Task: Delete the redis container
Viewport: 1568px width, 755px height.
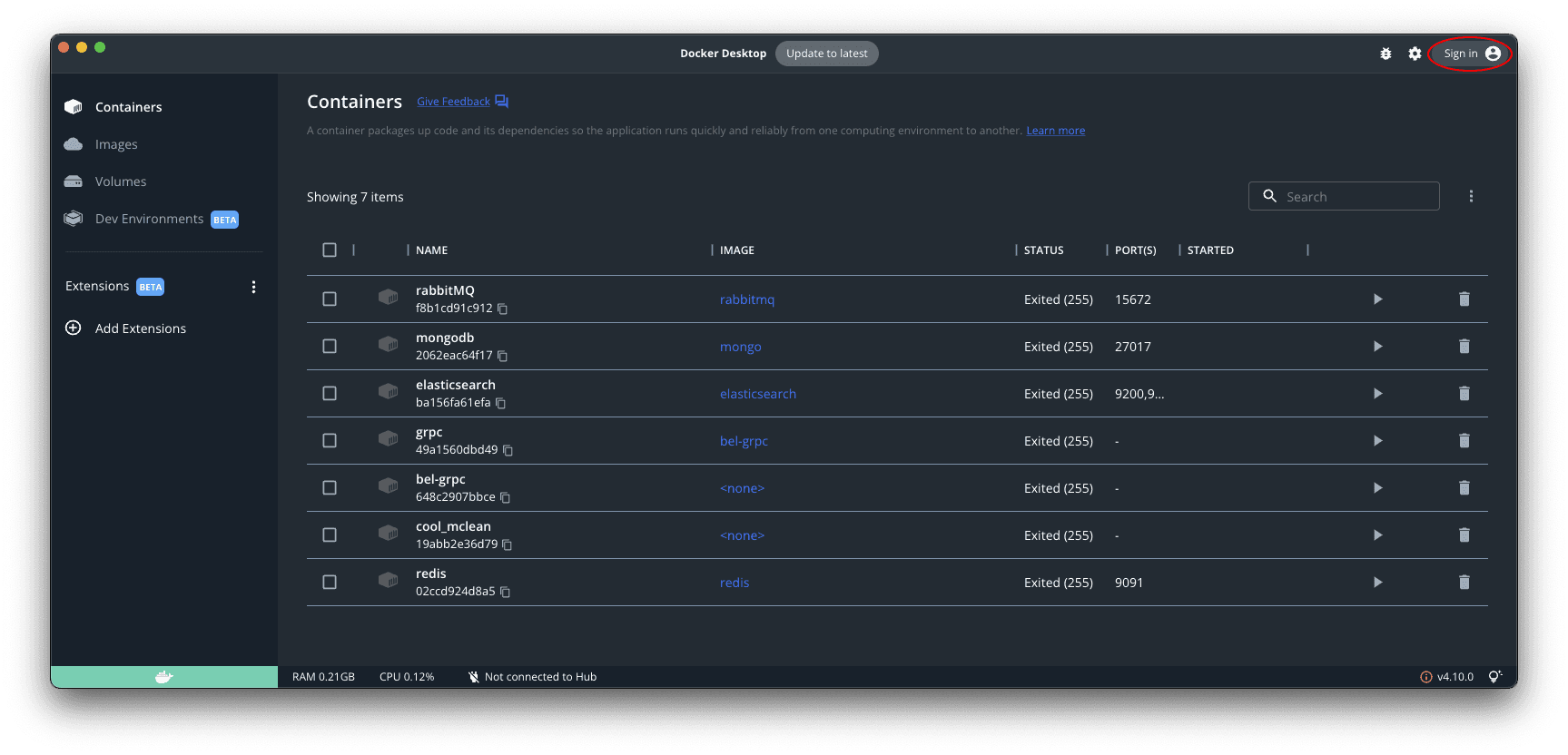Action: click(x=1464, y=583)
